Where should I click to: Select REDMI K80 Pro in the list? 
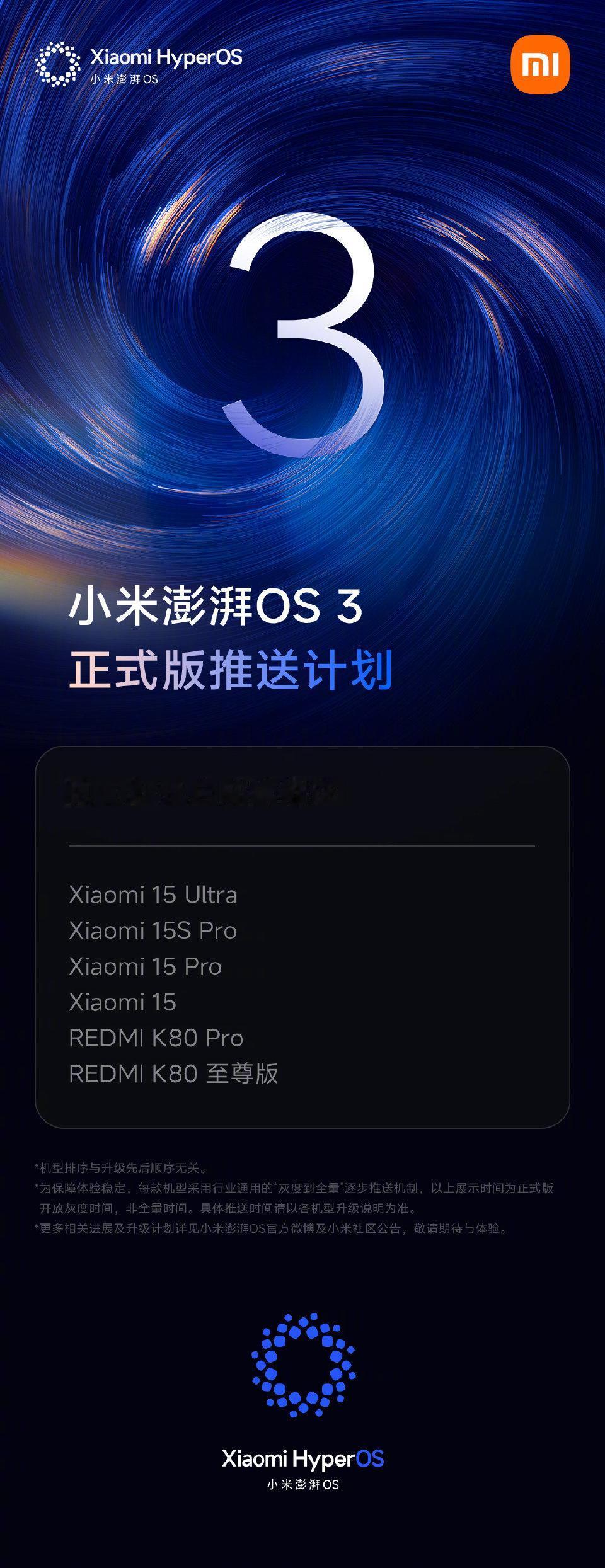(156, 1038)
